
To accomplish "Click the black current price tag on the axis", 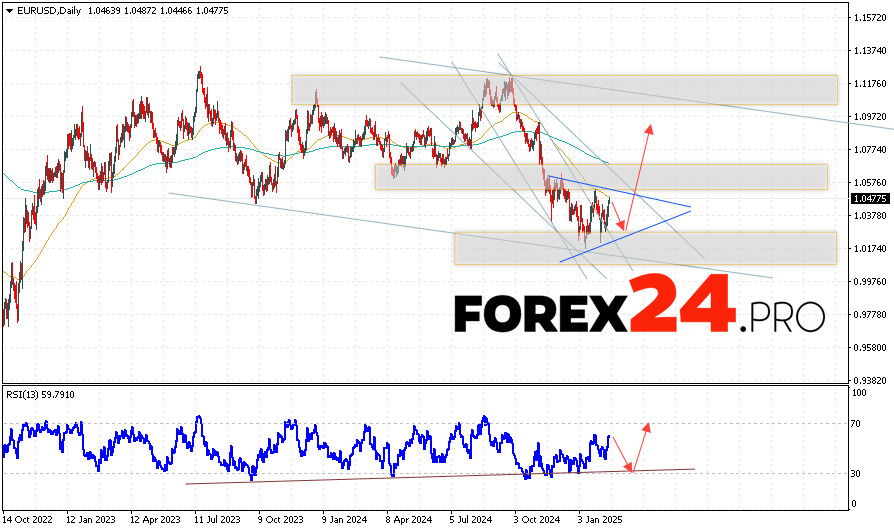I will (870, 198).
